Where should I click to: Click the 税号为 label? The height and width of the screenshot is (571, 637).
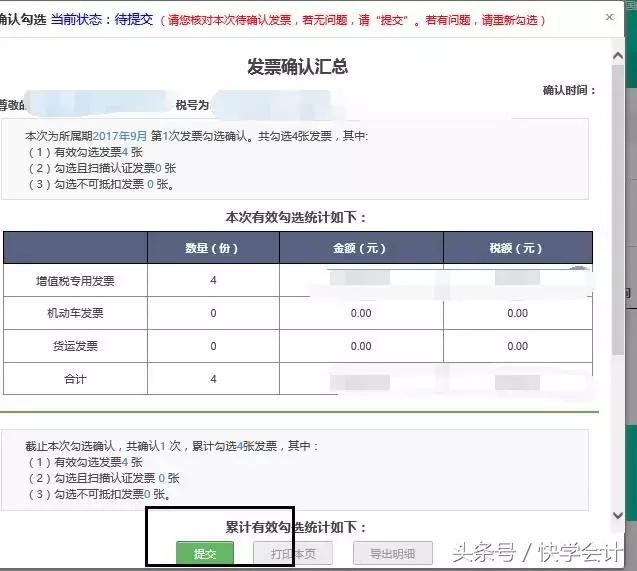tap(192, 105)
